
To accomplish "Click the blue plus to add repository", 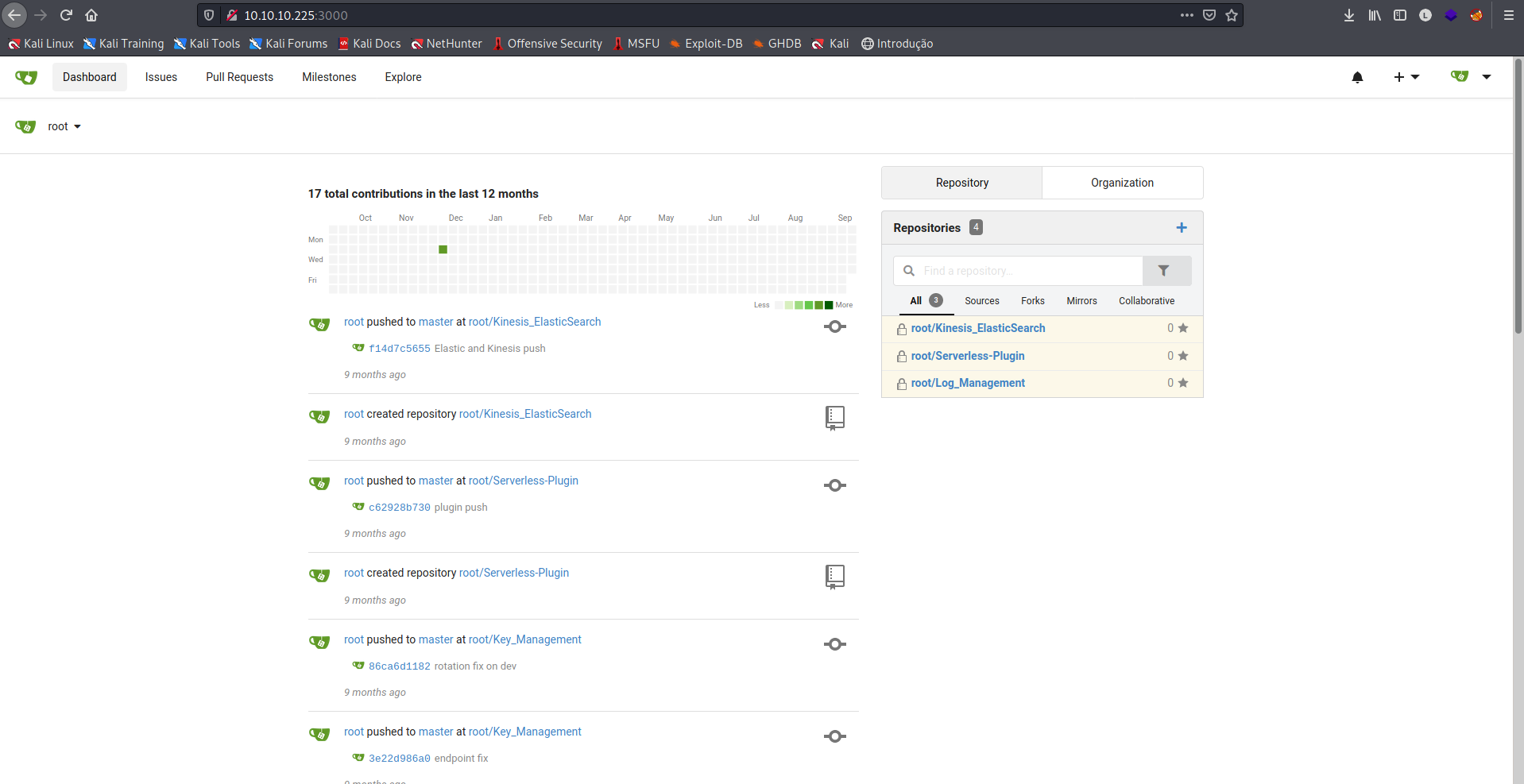I will (x=1181, y=228).
